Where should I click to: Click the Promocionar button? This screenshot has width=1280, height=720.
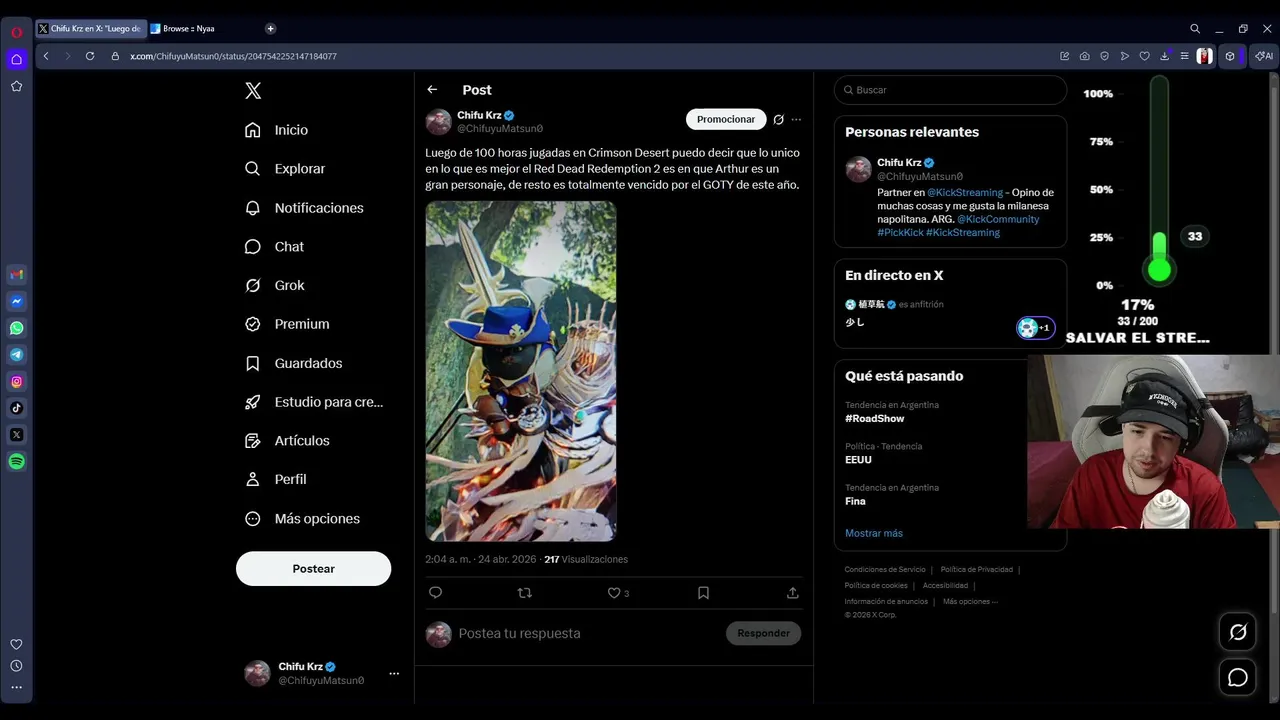coord(726,119)
